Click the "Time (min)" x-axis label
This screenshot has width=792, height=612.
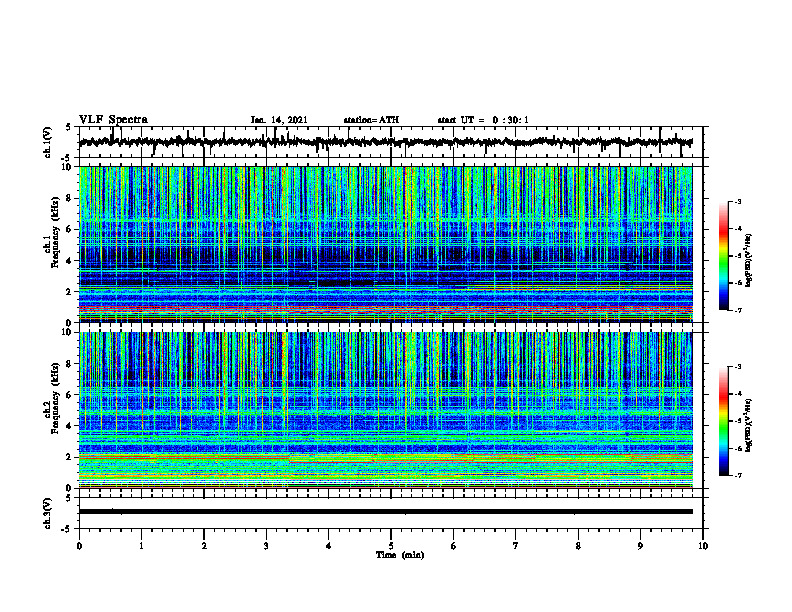pyautogui.click(x=400, y=555)
